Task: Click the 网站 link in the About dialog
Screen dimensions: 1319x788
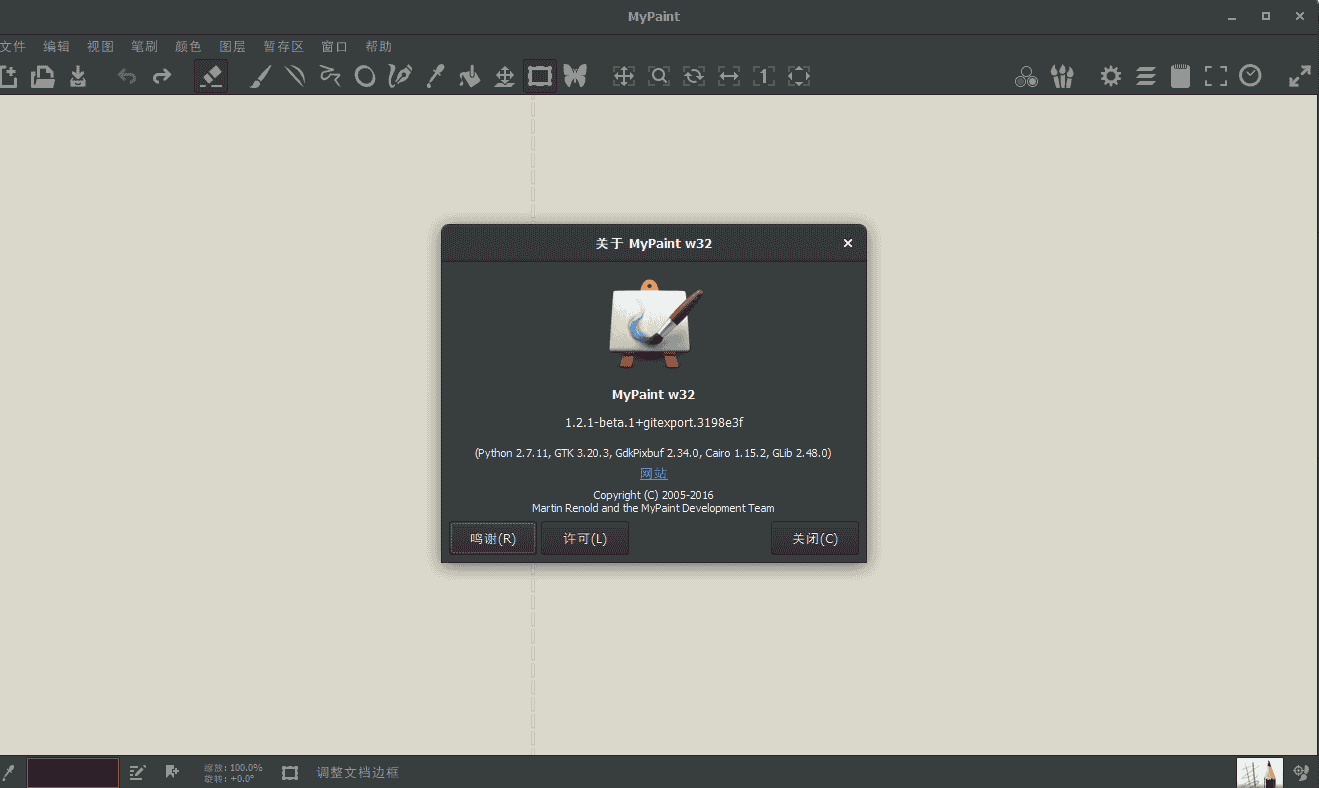Action: pos(653,473)
